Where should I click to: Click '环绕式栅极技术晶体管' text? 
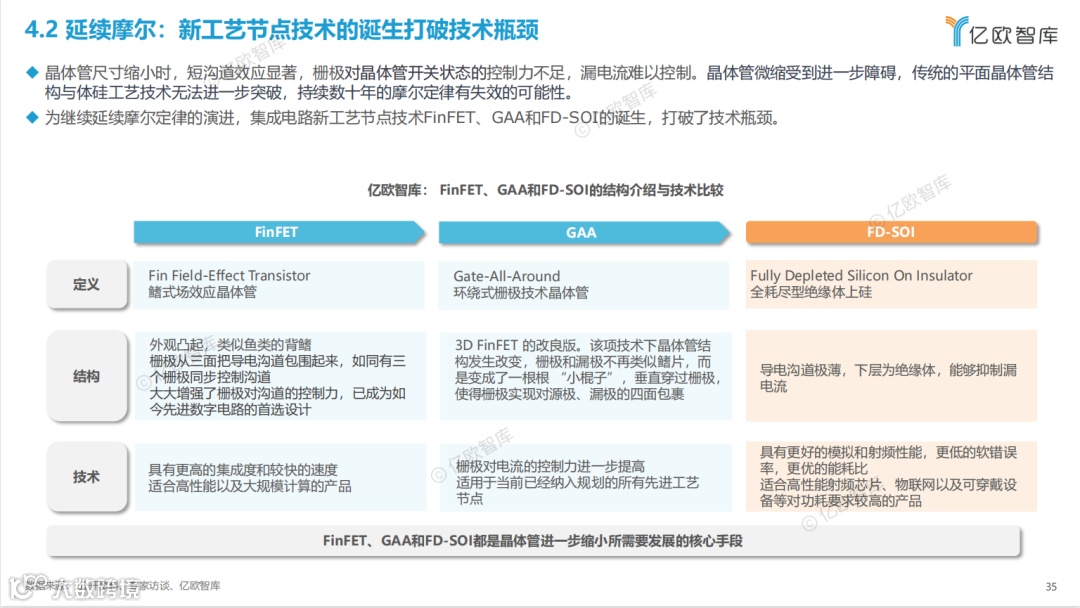pyautogui.click(x=521, y=293)
